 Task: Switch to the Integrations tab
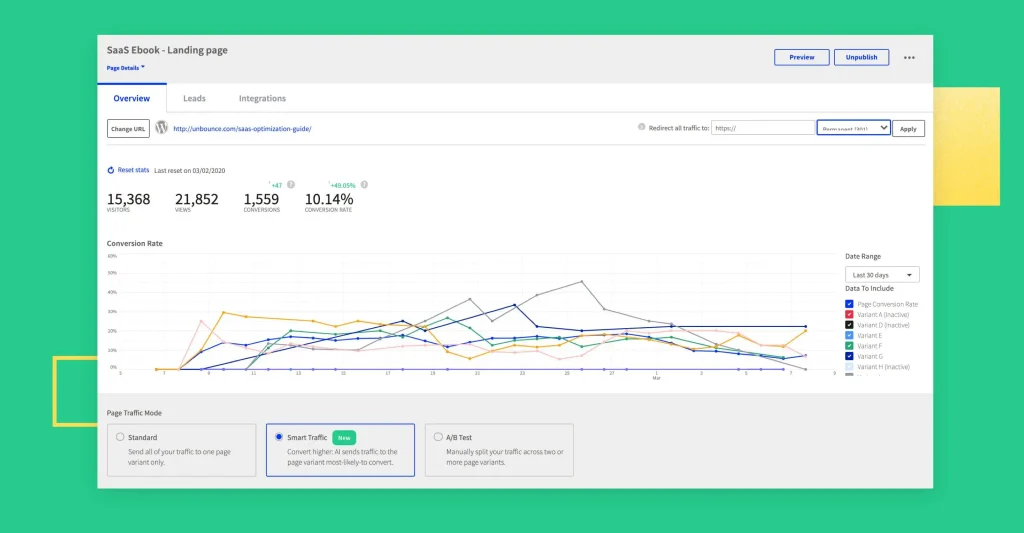(262, 99)
